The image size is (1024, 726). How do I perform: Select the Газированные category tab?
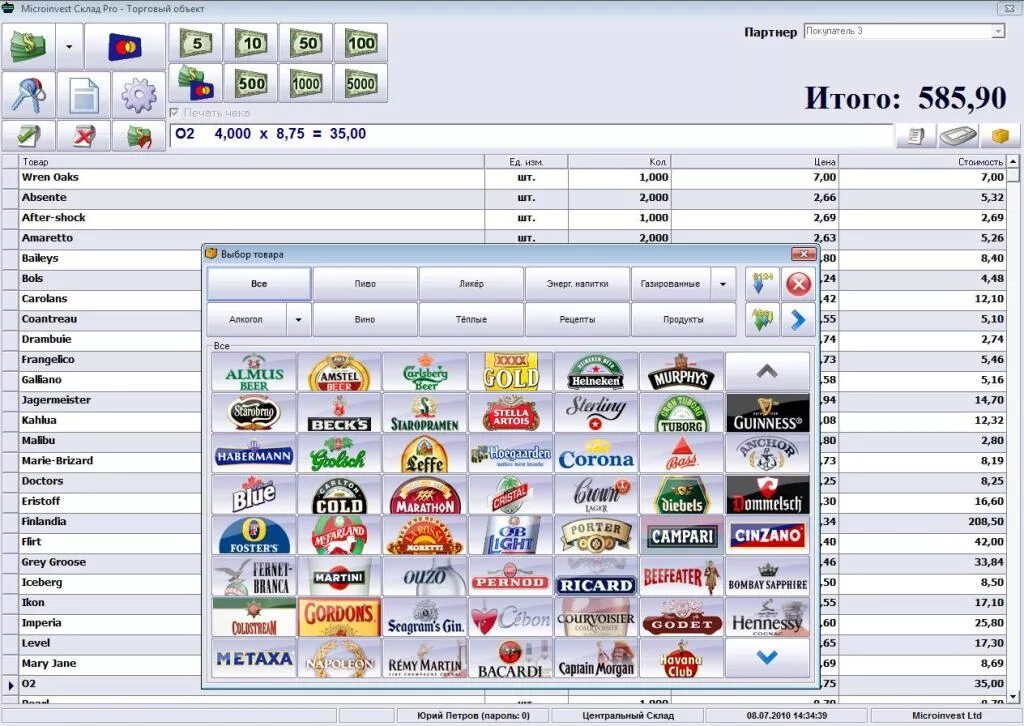[671, 284]
